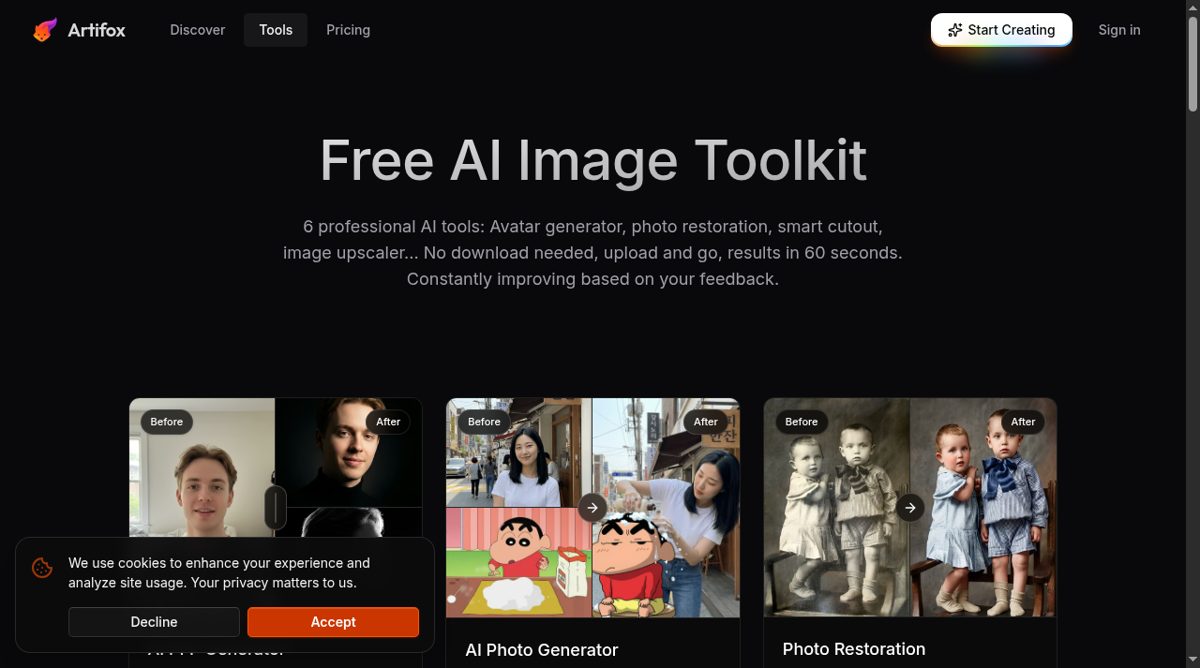This screenshot has width=1200, height=668.
Task: Click the Start Creating button
Action: coord(1001,30)
